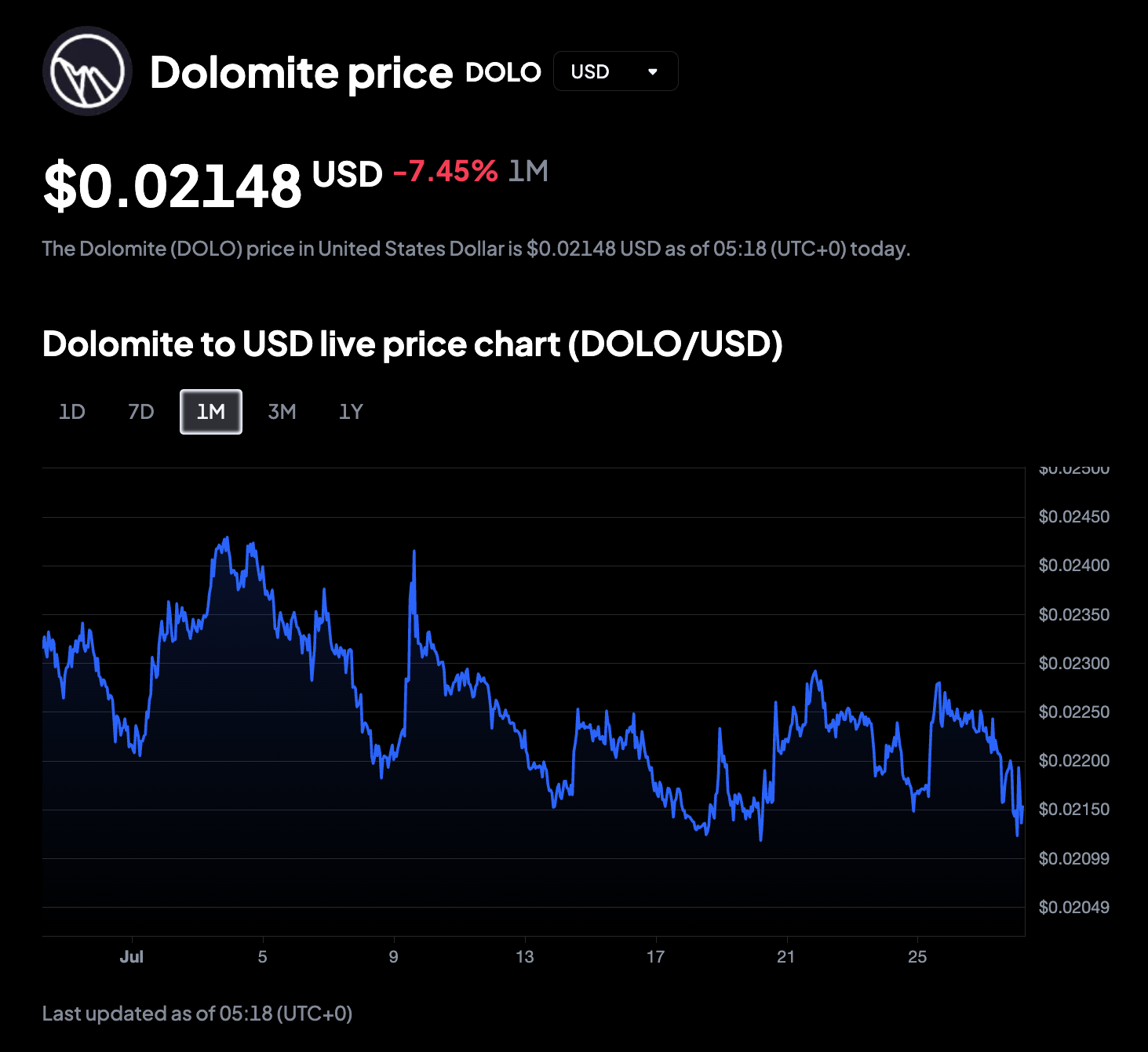Screen dimensions: 1148x1052
Task: Click the 1M label beside the percentage change
Action: (528, 171)
